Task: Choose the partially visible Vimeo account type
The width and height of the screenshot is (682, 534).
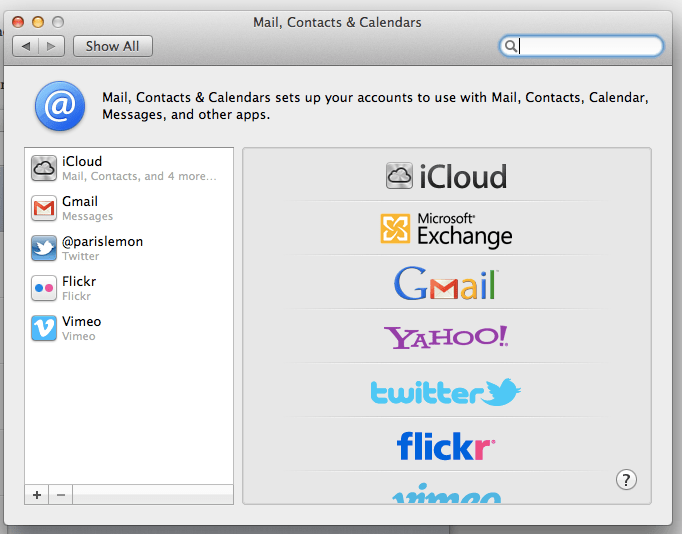Action: click(x=446, y=493)
